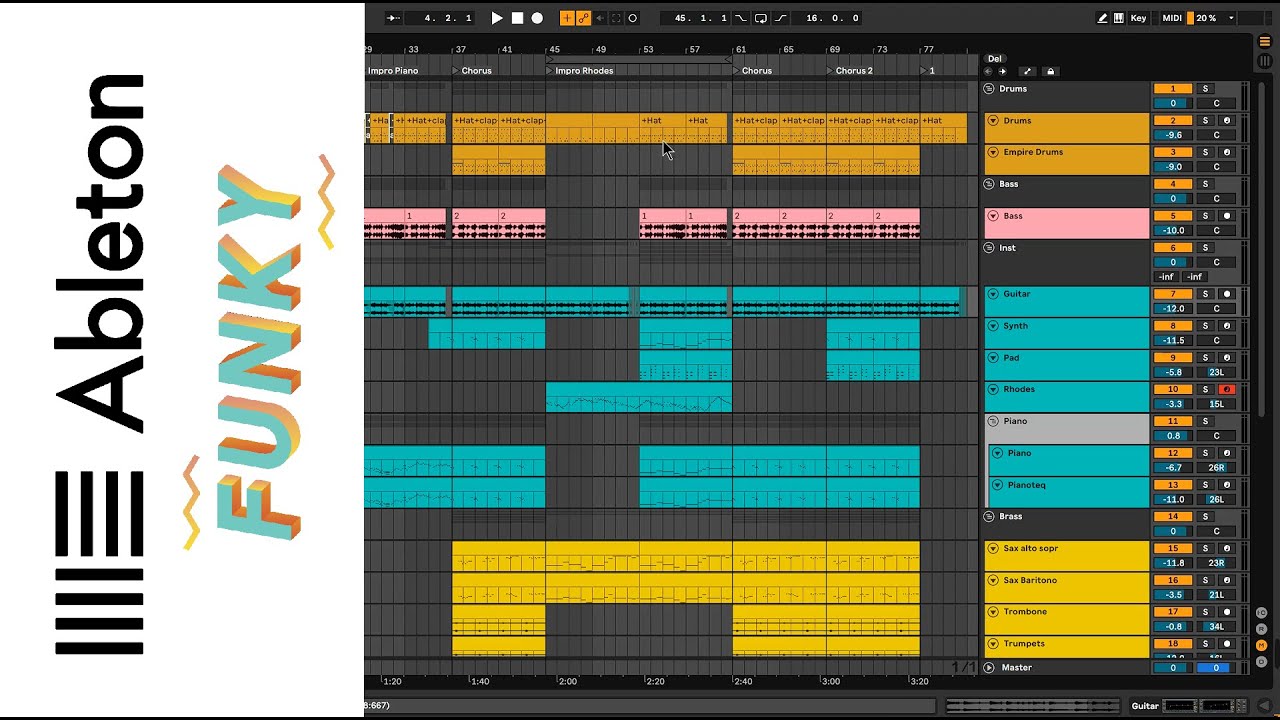Start playback with the Play button
The height and width of the screenshot is (720, 1280).
pos(497,18)
